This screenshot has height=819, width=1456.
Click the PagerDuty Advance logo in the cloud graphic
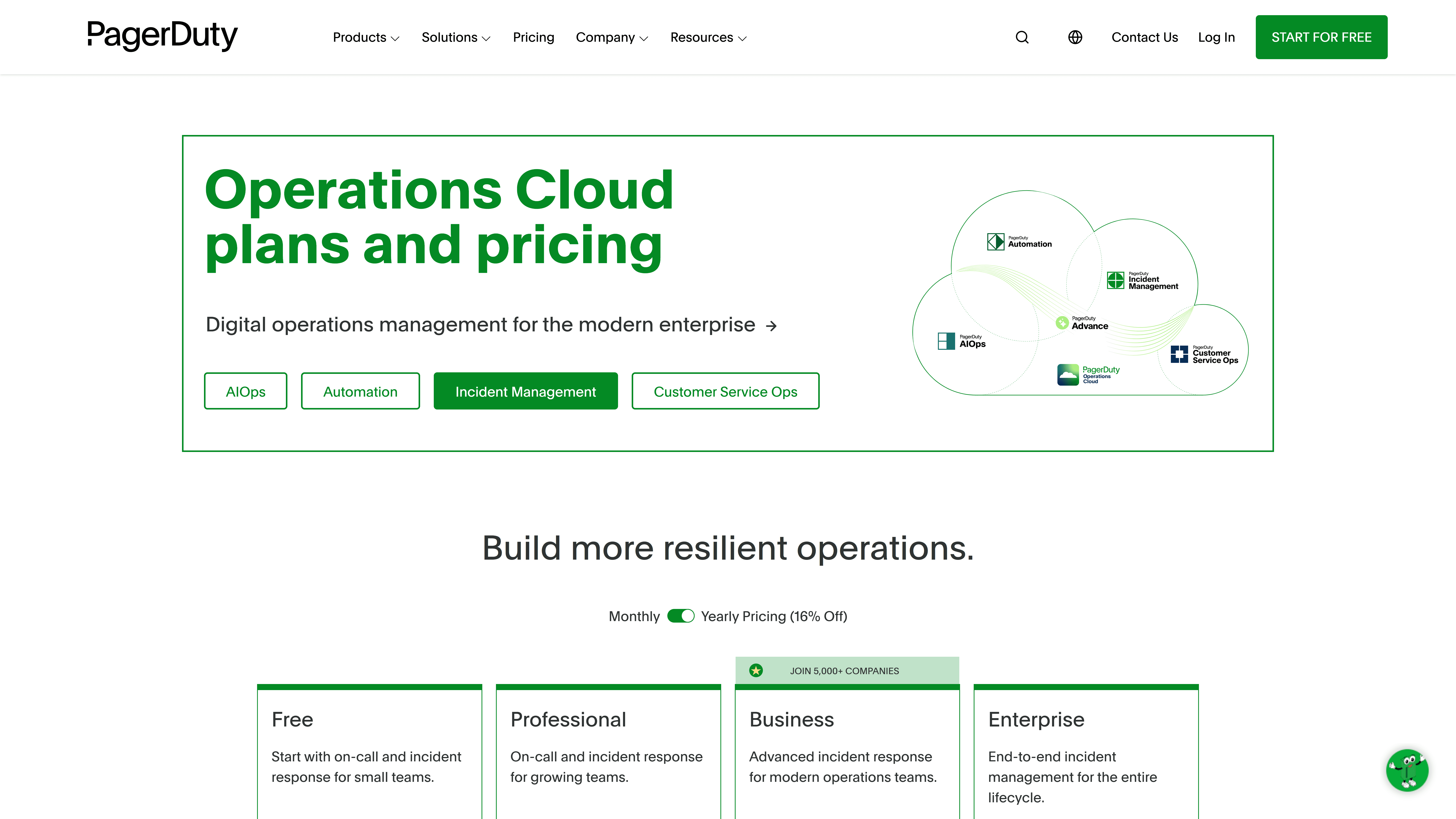click(x=1082, y=323)
